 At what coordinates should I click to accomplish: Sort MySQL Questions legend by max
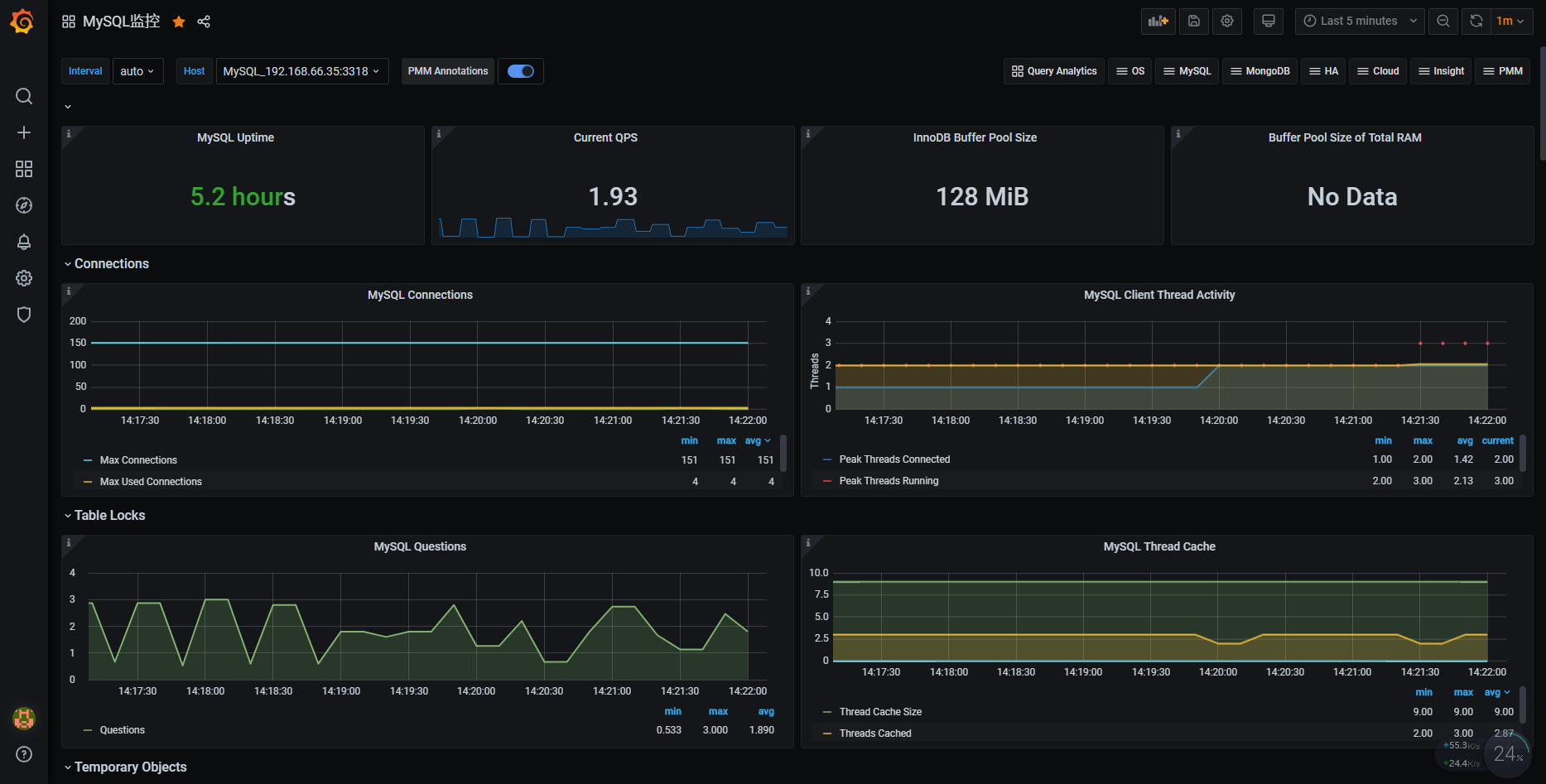[718, 711]
